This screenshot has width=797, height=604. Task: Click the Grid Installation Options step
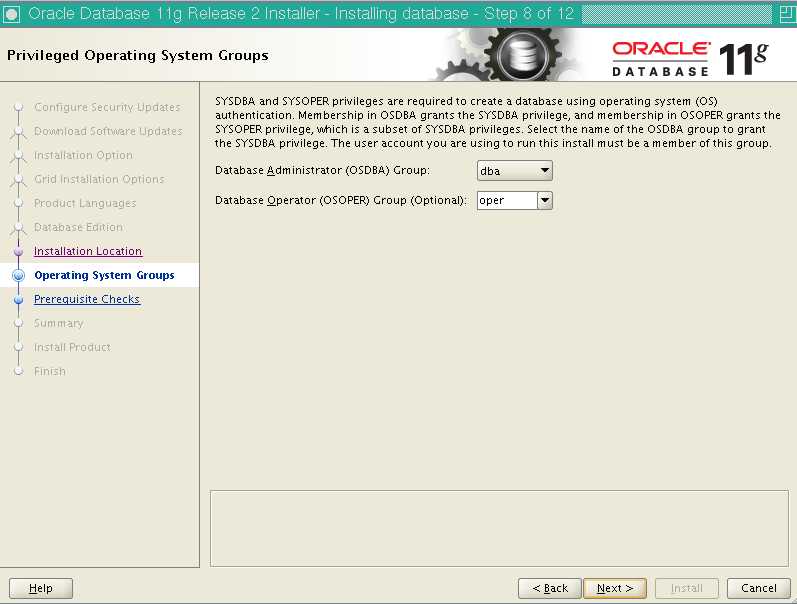coord(99,179)
